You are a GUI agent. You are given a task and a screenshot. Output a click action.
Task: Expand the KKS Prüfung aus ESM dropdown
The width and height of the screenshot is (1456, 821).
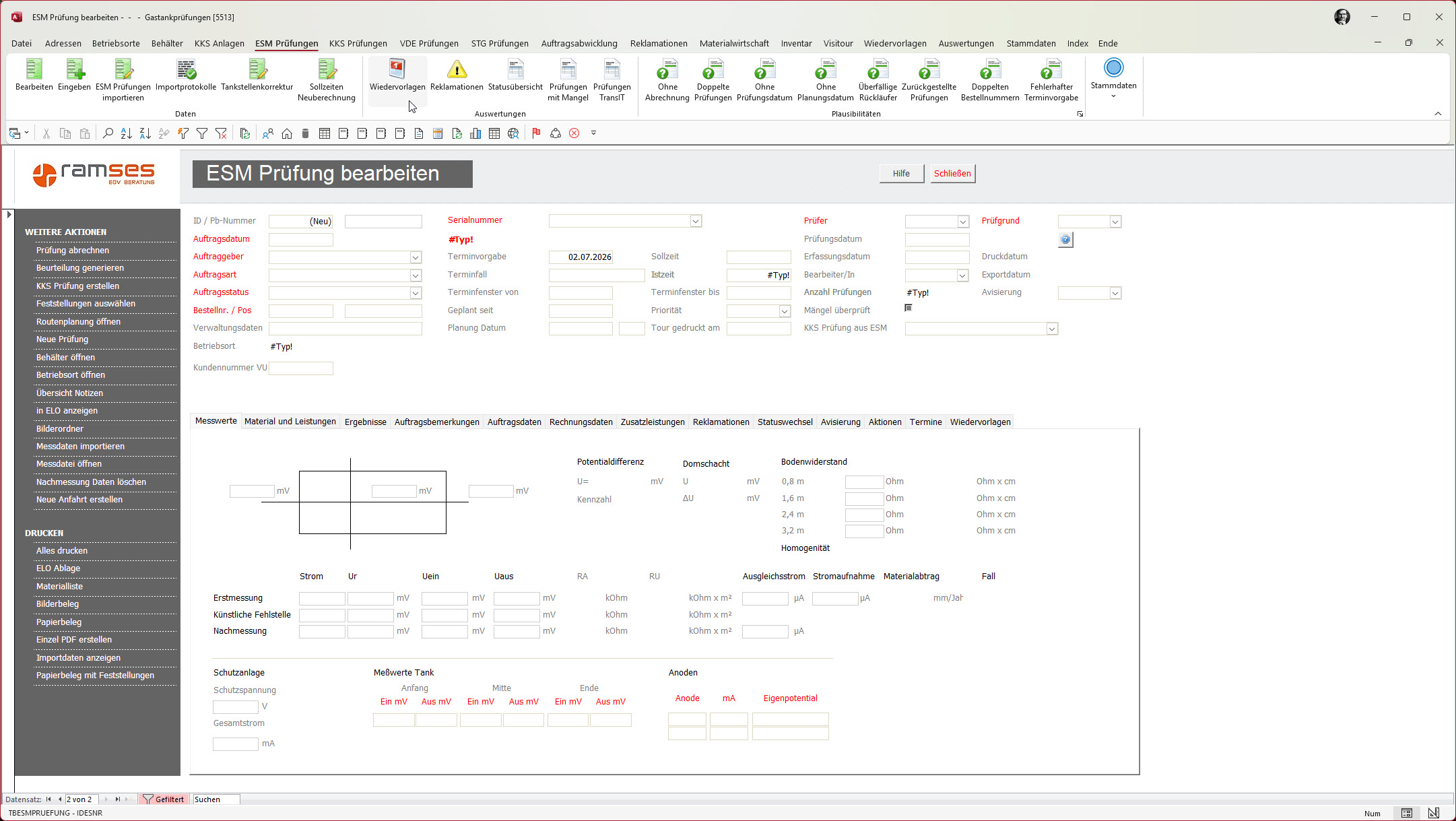coord(1052,329)
